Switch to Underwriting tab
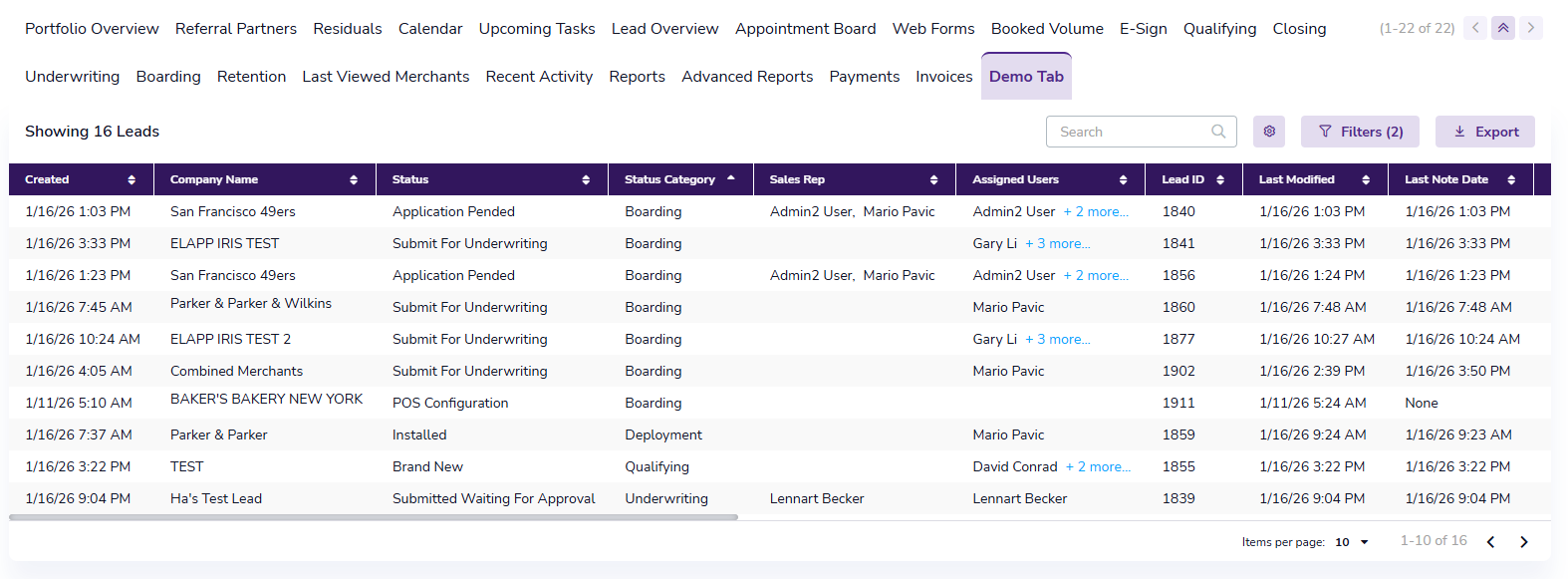The width and height of the screenshot is (1568, 579). 72,77
